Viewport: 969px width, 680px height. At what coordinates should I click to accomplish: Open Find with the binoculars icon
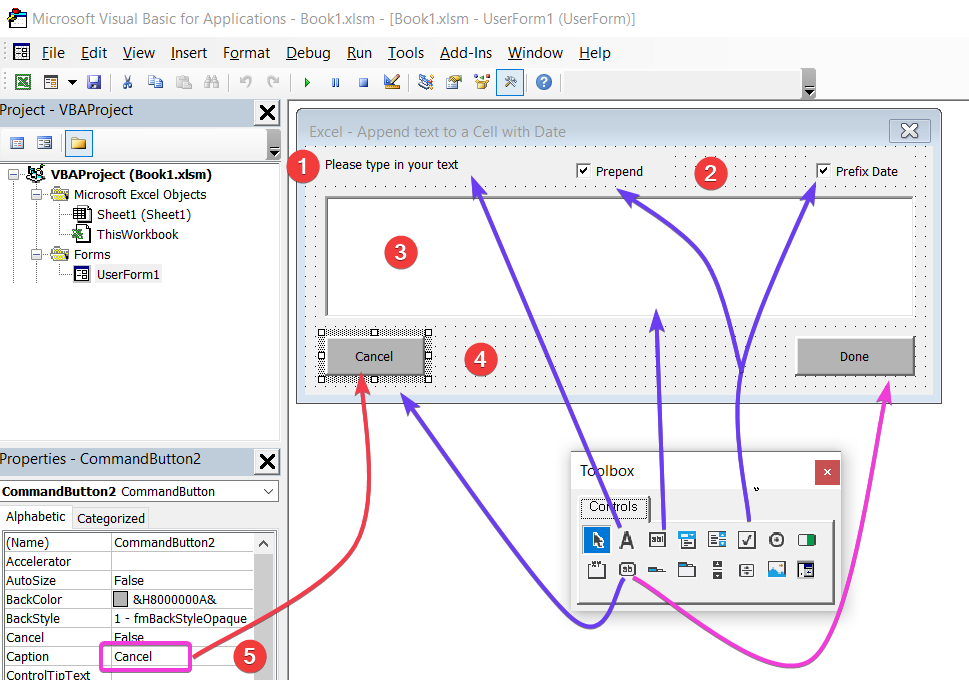(x=211, y=82)
